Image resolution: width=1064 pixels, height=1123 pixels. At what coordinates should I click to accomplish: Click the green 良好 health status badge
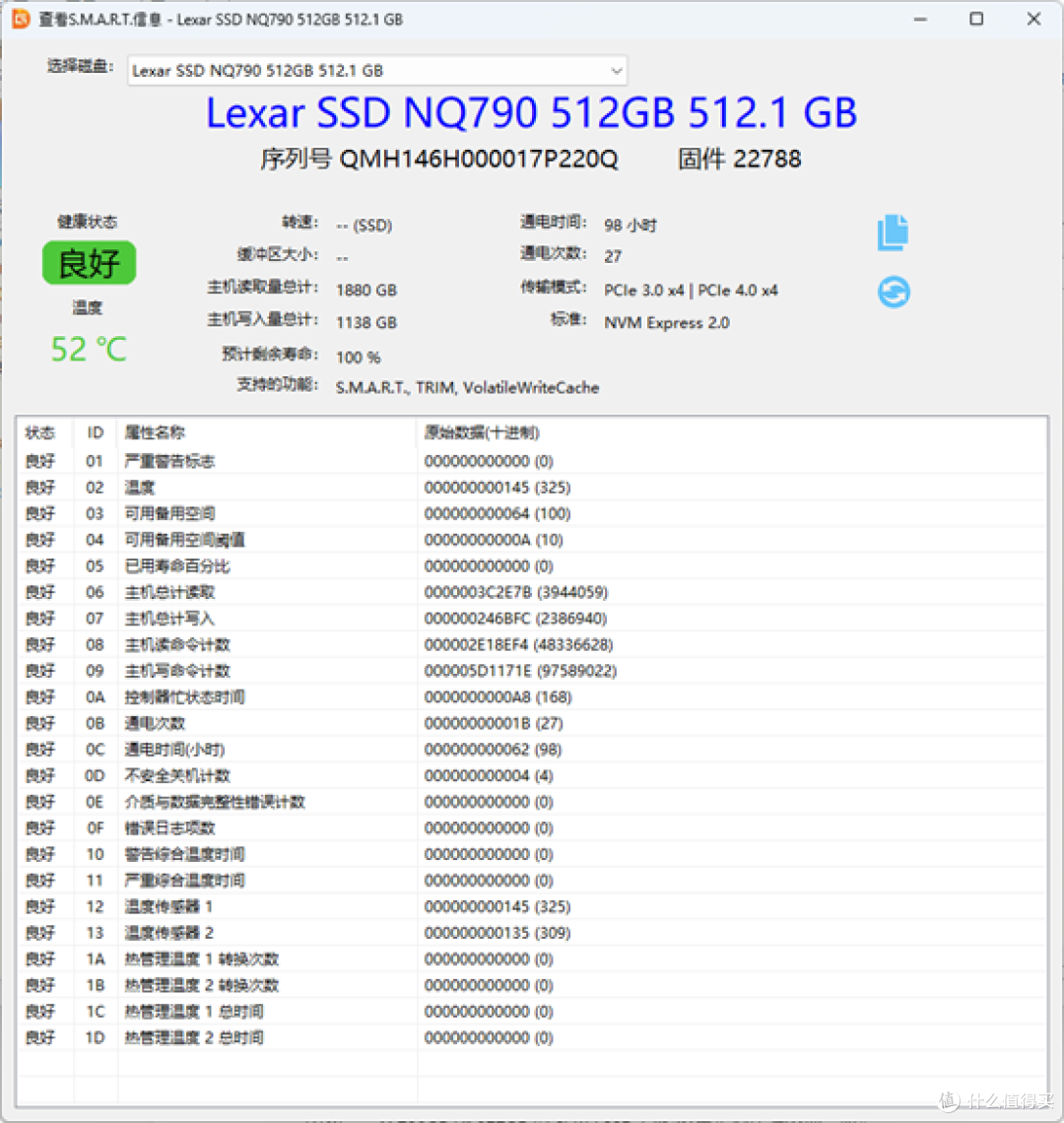click(x=89, y=263)
